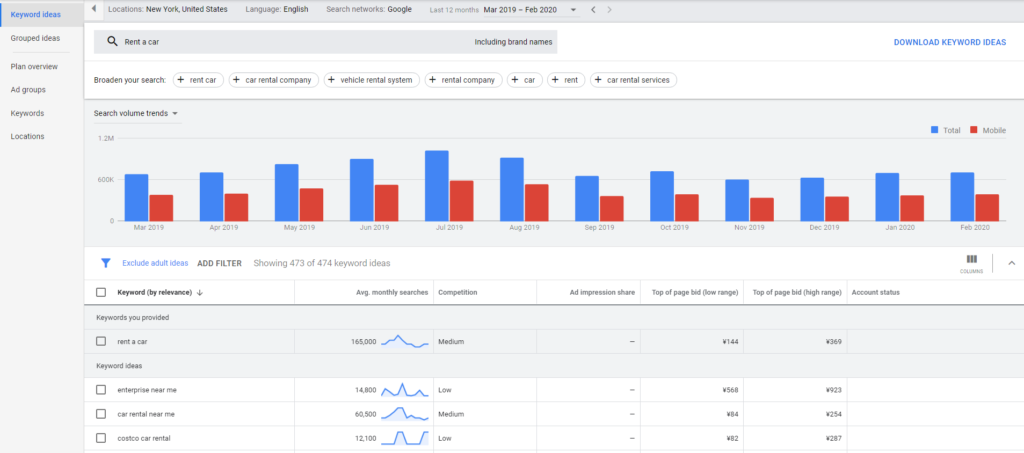View trend sparkline for enterprise near me
Screen dimensions: 1024x453
point(405,390)
